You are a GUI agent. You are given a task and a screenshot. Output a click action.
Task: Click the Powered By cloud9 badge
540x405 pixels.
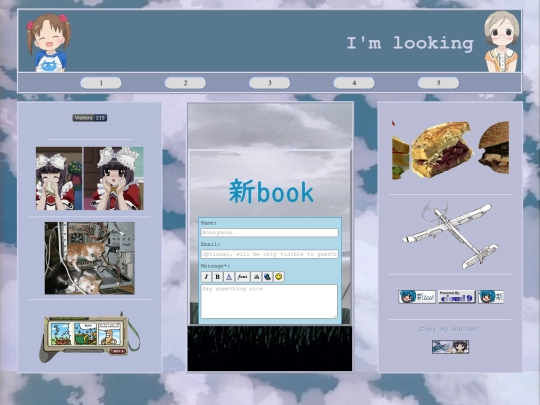(457, 297)
